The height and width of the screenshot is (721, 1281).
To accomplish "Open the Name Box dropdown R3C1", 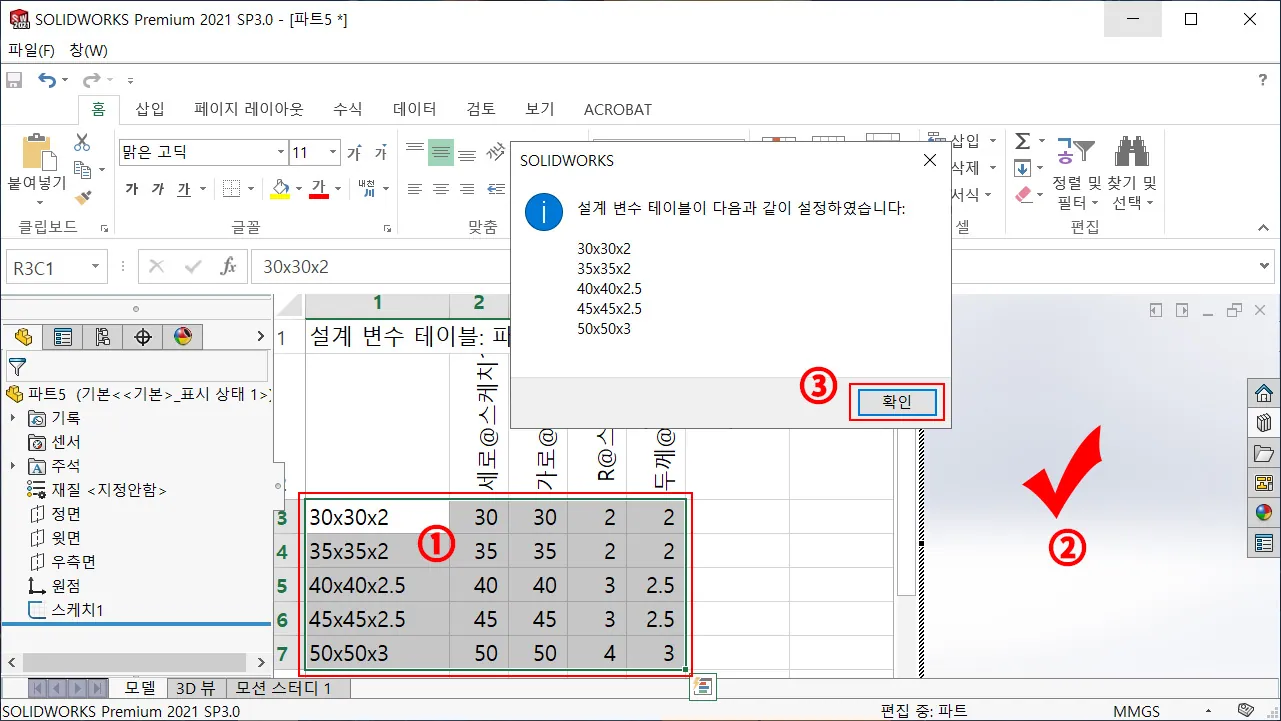I will pyautogui.click(x=96, y=267).
